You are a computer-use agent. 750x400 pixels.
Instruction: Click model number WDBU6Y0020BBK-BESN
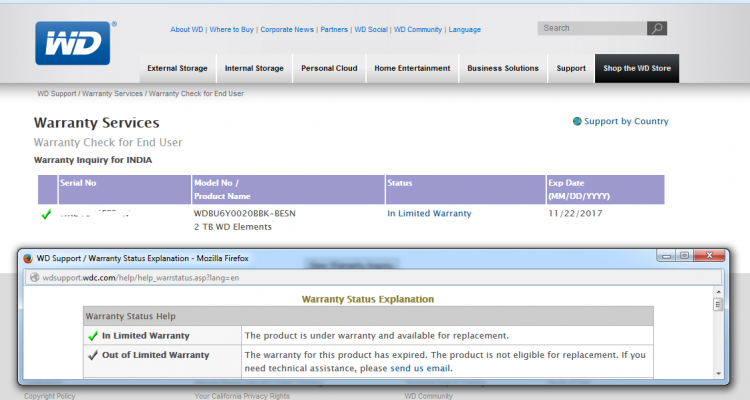(244, 213)
